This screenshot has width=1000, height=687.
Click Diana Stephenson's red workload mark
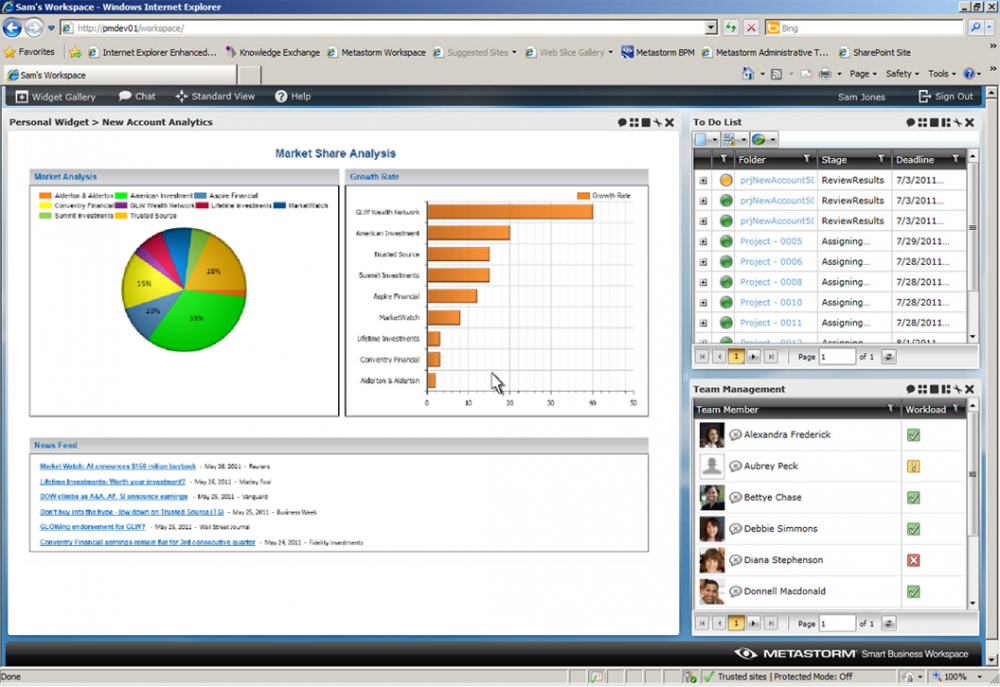click(913, 560)
